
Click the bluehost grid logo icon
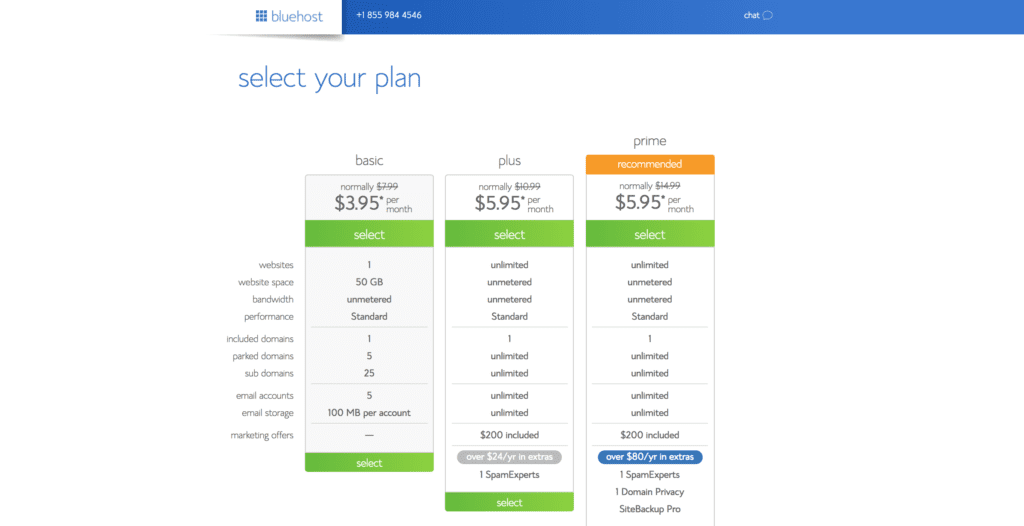point(262,16)
